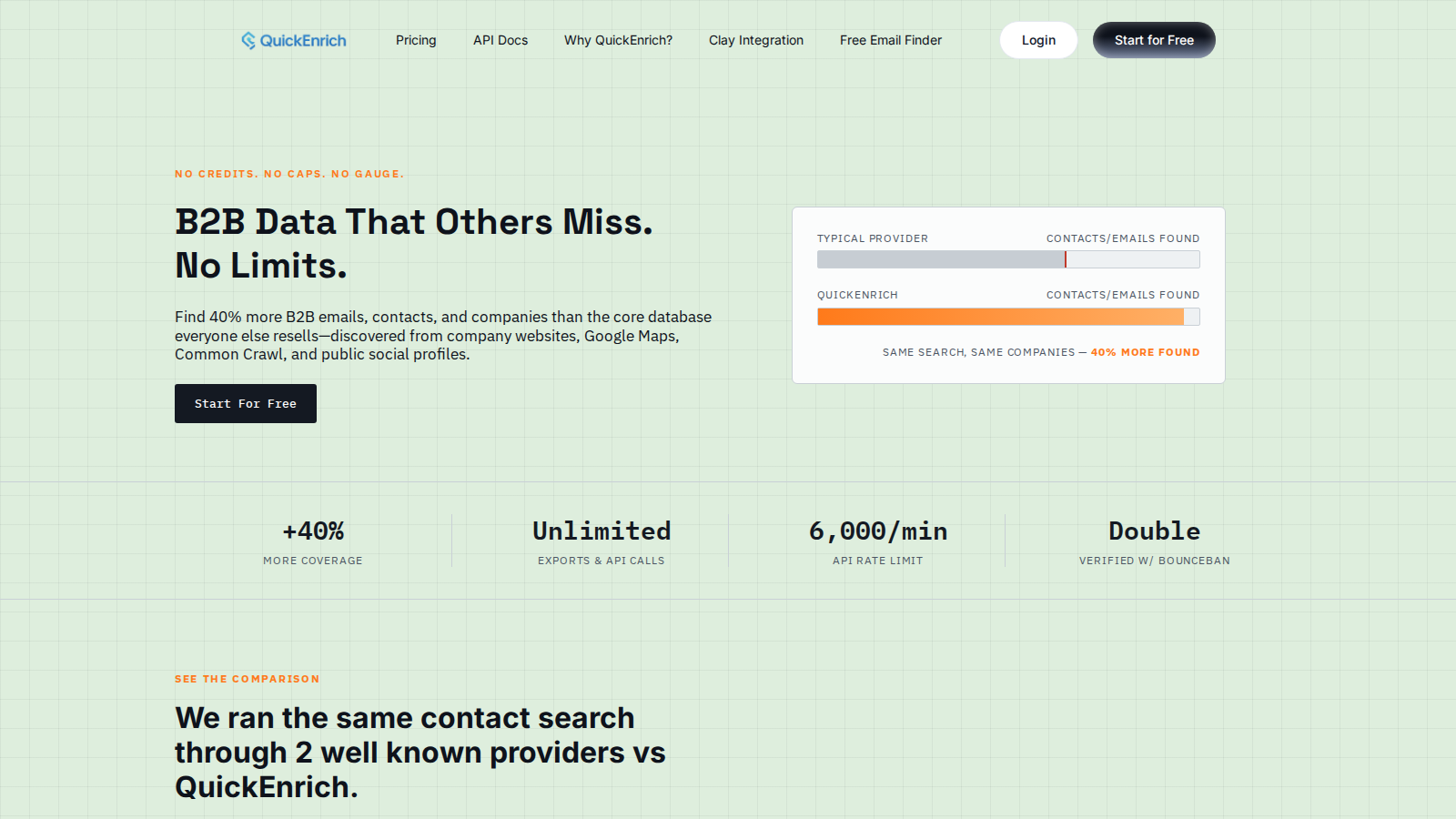
Task: Click 'NO CREDITS. NO CAPS. NO GAUGE.' tagline
Action: click(289, 174)
